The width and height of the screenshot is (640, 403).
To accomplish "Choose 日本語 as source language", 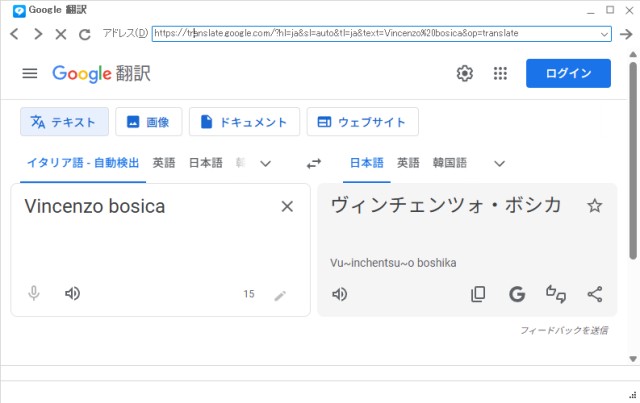I will (x=206, y=163).
